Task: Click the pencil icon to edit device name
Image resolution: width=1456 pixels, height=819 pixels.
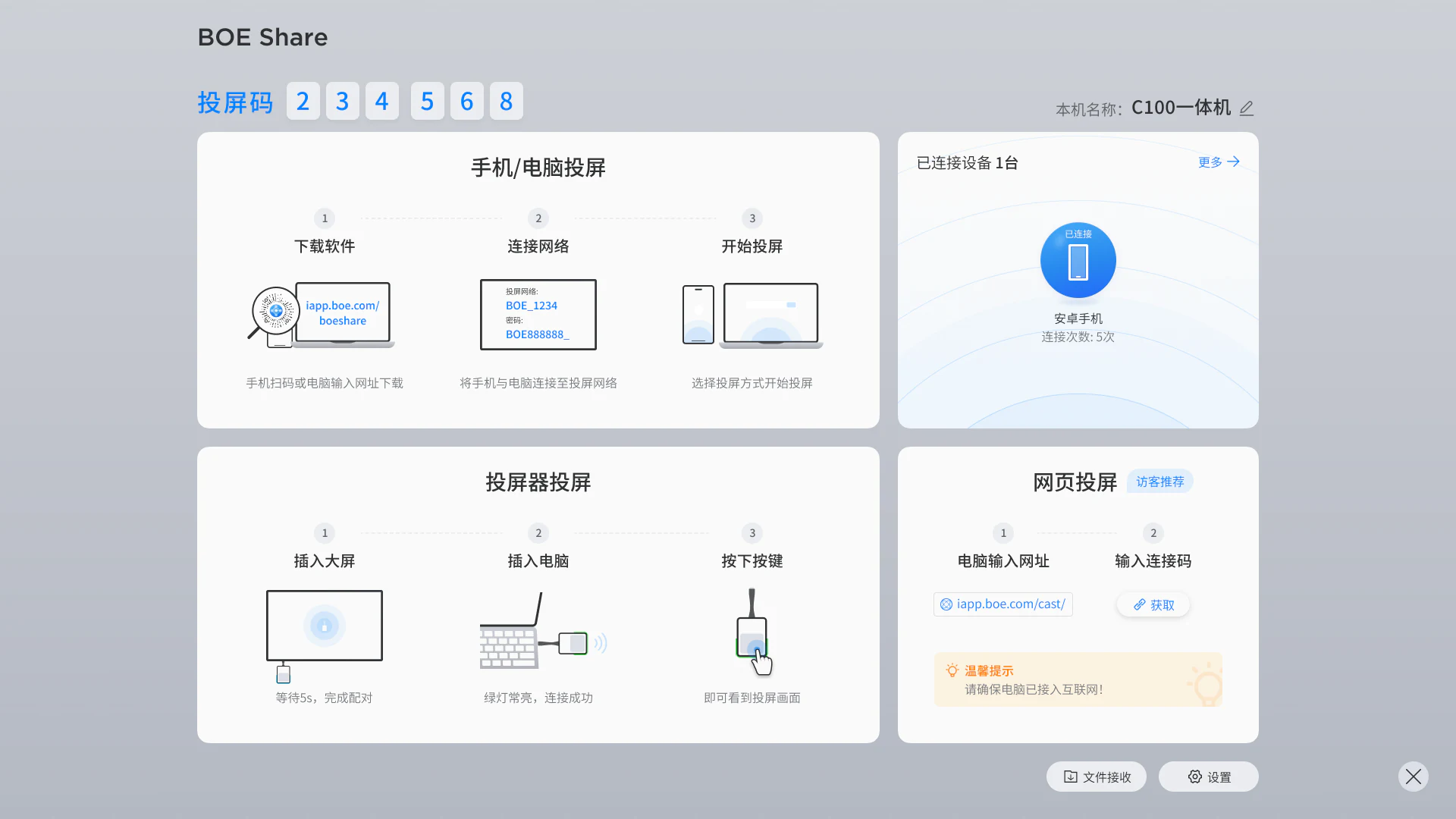Action: pos(1247,108)
